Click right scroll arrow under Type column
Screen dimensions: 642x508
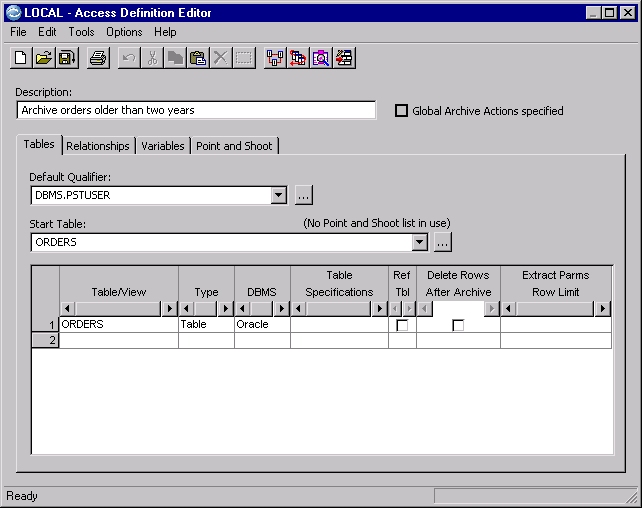(225, 308)
